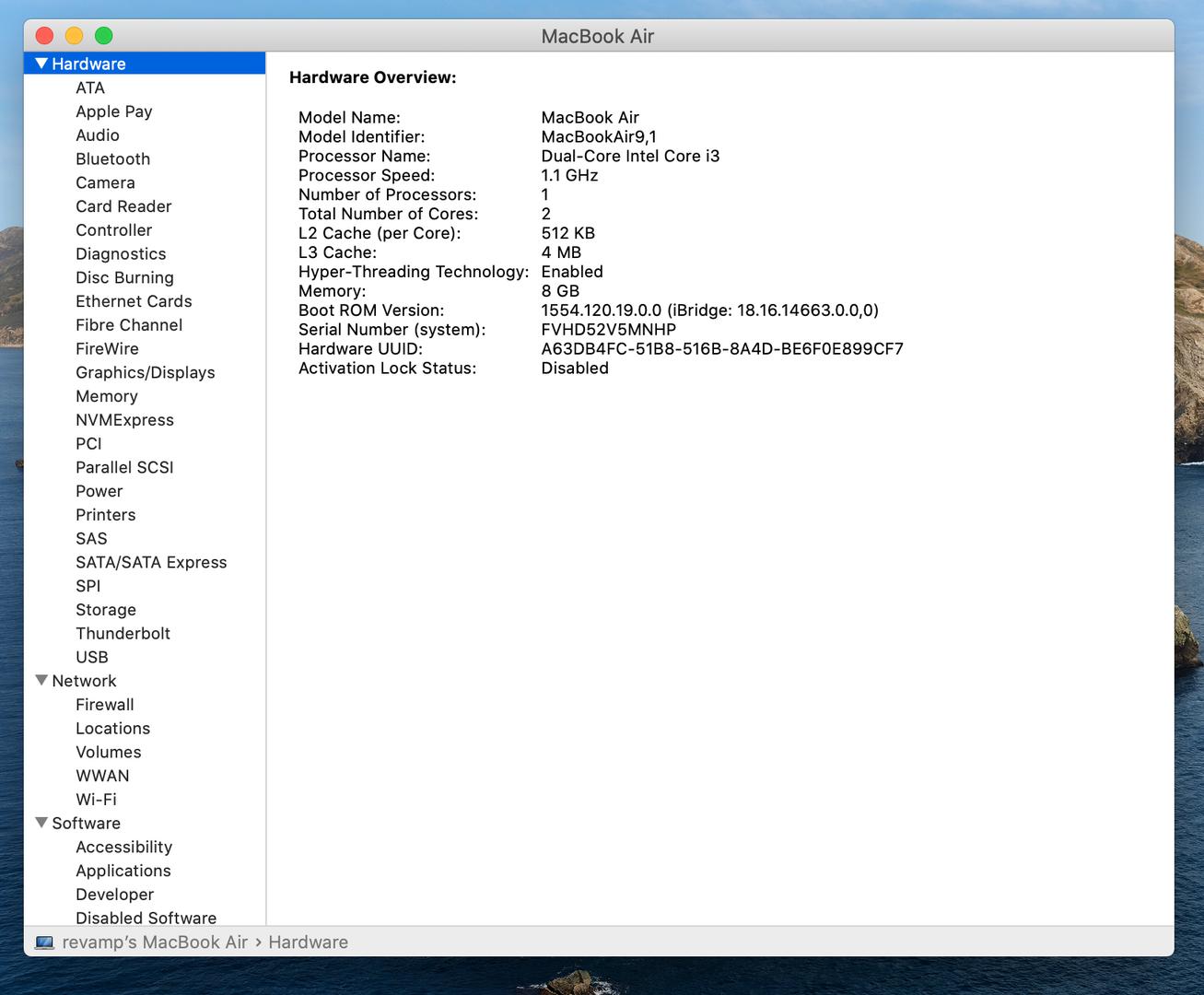Close the window with red button

[44, 36]
